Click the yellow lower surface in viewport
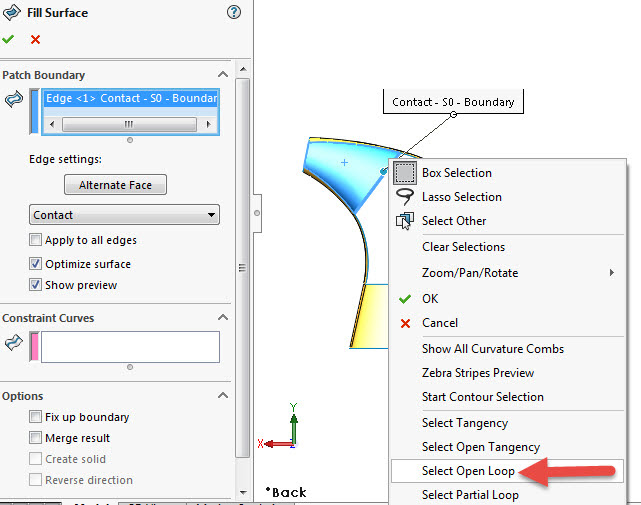This screenshot has height=505, width=641. 370,316
